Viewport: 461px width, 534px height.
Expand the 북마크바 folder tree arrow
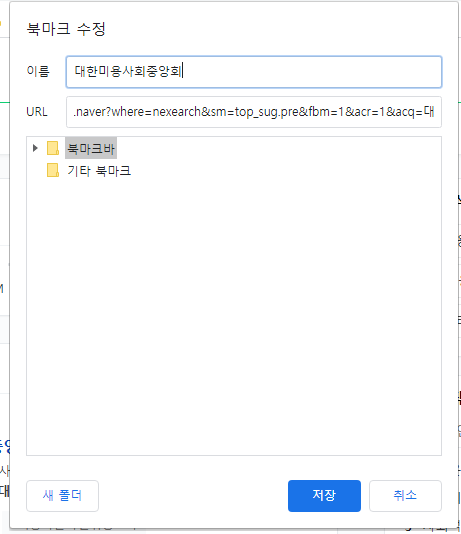(x=35, y=148)
